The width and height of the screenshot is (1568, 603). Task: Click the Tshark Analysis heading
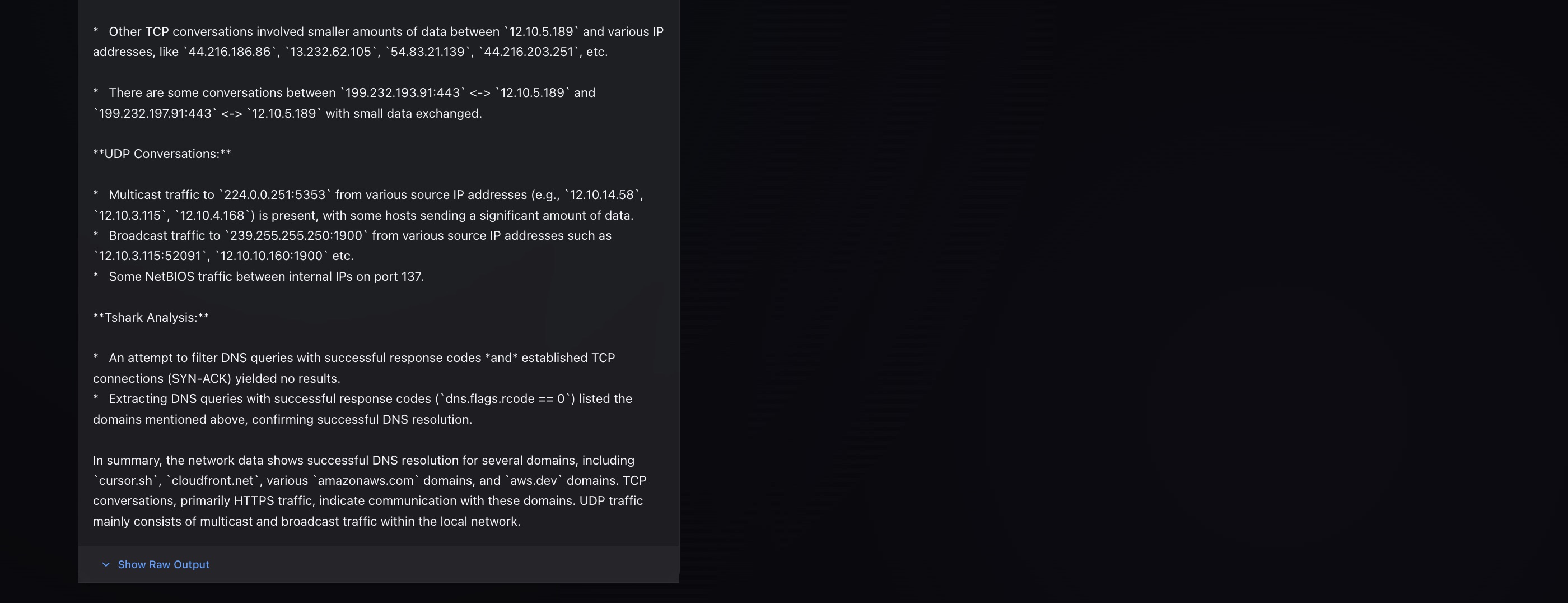150,317
